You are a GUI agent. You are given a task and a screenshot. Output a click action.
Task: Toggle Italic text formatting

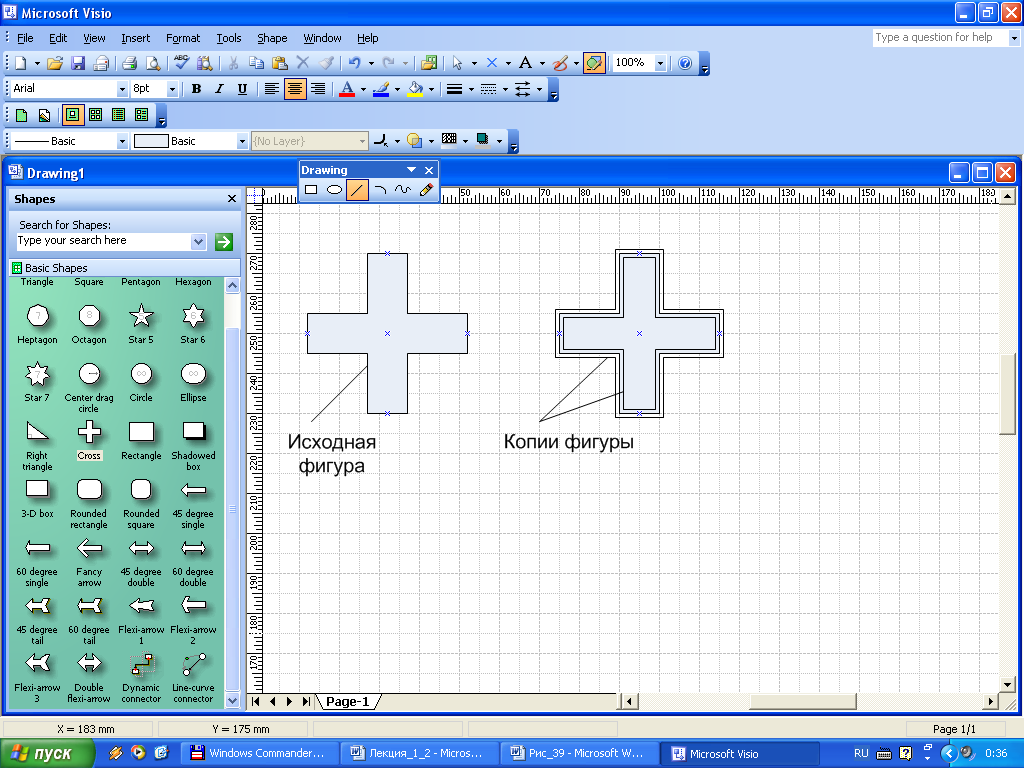(219, 89)
